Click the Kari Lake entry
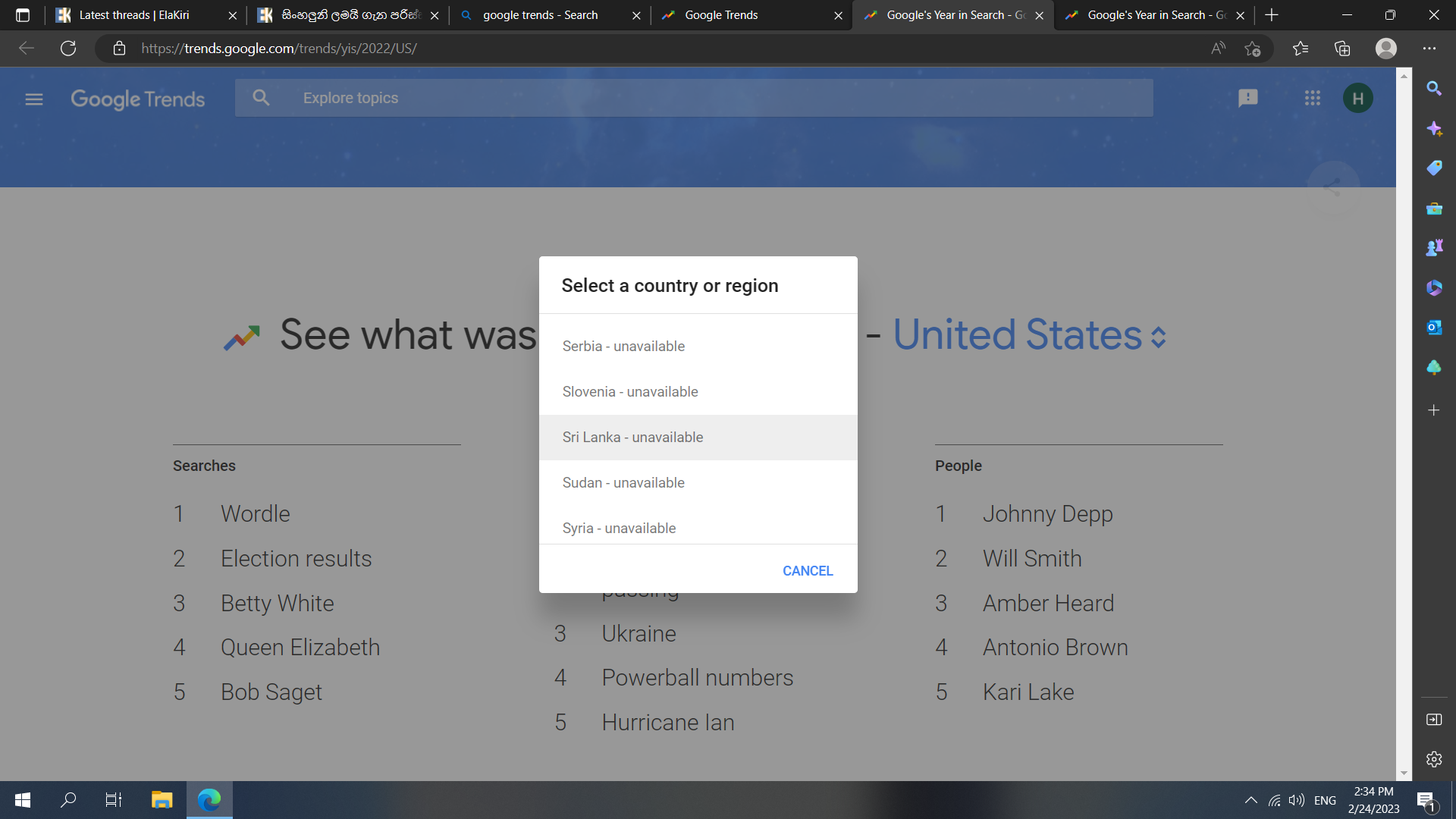Viewport: 1456px width, 819px height. 1028,692
